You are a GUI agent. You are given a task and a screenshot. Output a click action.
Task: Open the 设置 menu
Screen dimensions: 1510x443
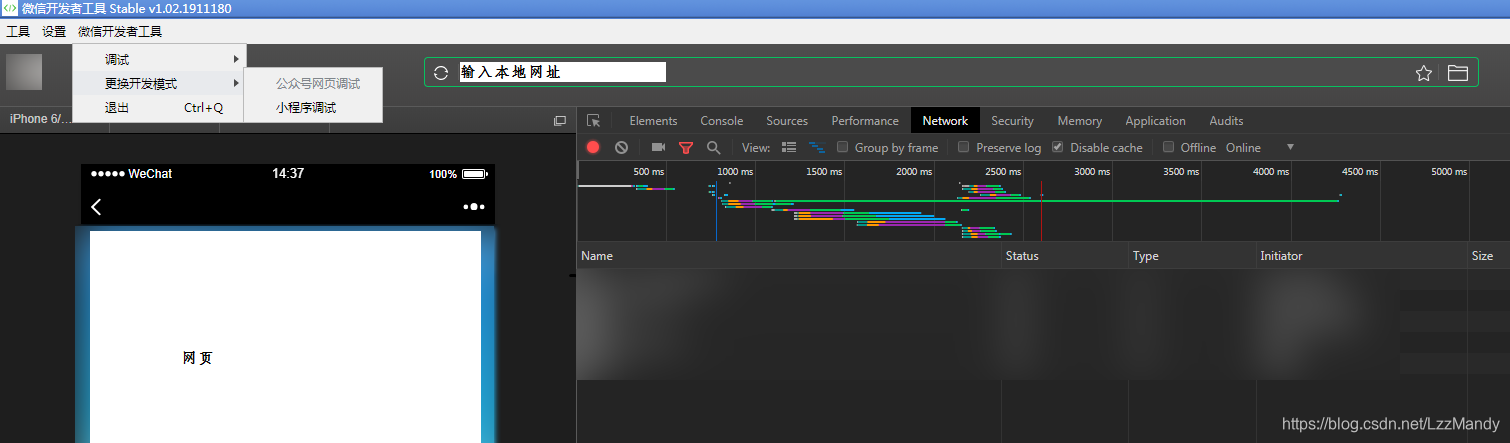pyautogui.click(x=54, y=31)
